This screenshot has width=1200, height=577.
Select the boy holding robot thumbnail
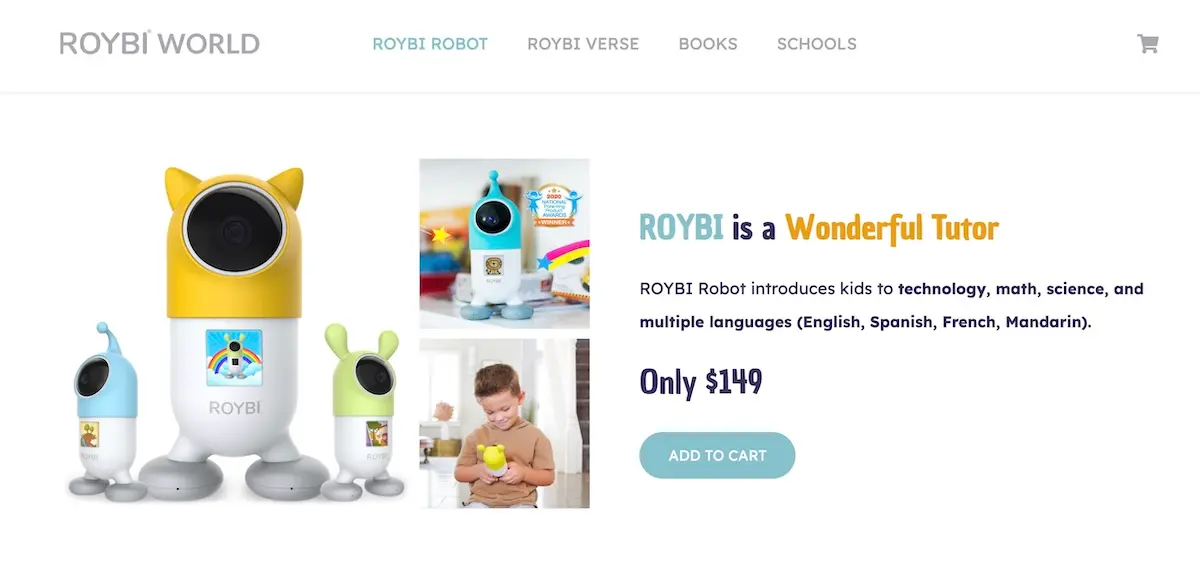504,423
